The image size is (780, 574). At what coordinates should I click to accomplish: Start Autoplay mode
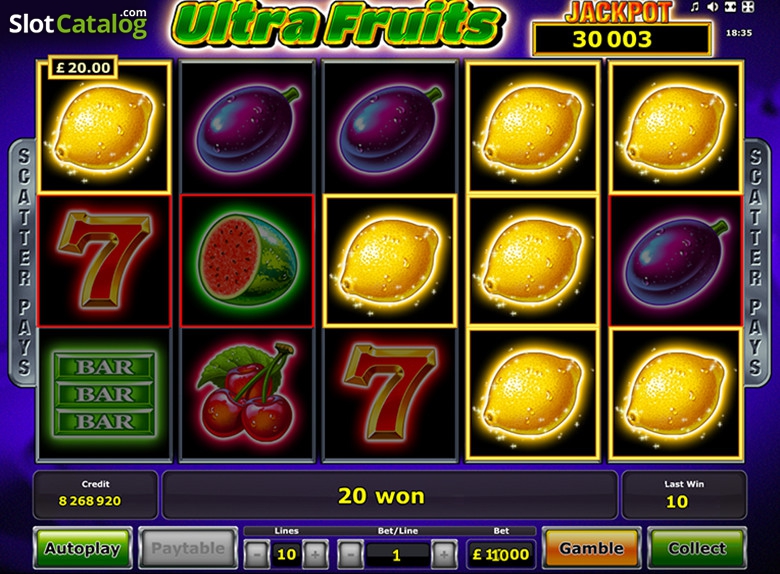click(83, 548)
